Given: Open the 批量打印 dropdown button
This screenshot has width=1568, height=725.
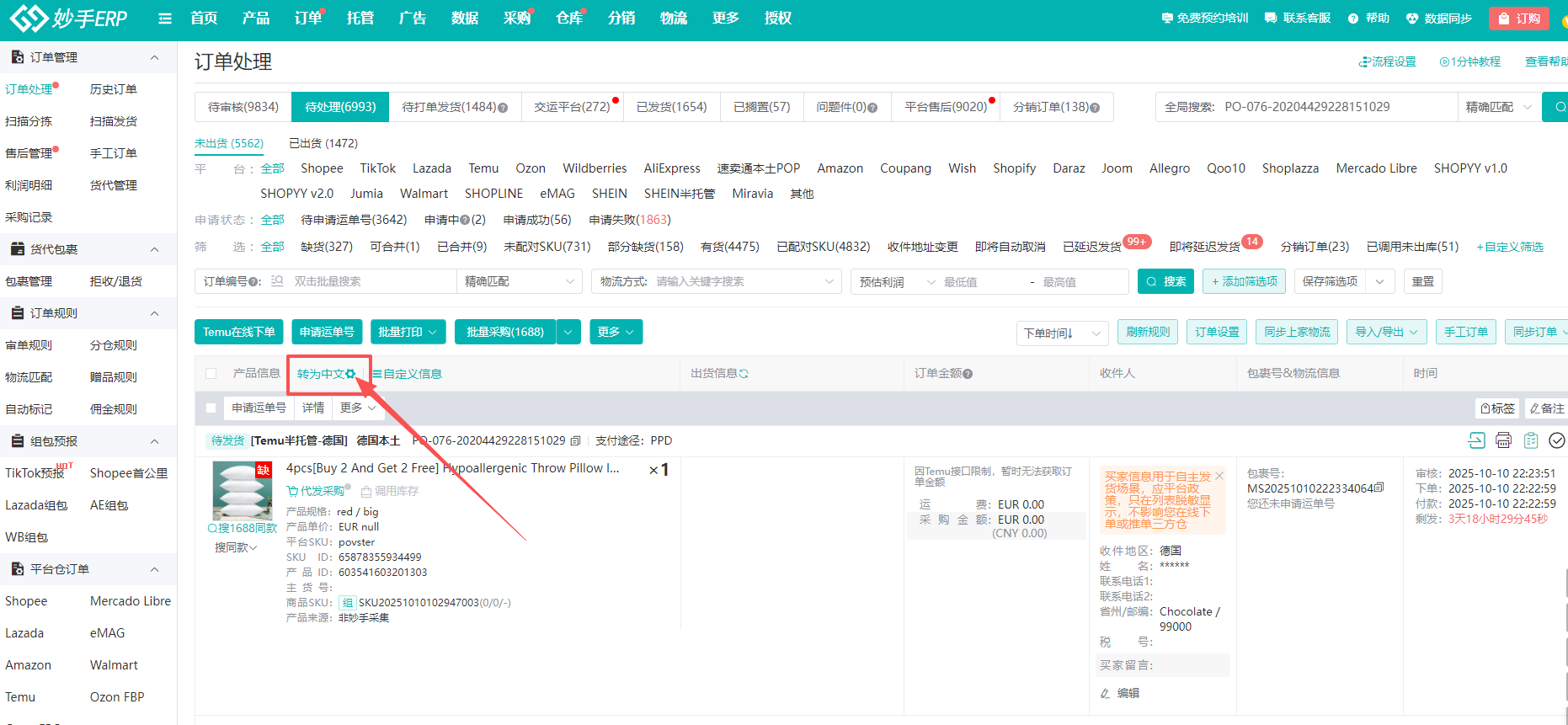Looking at the screenshot, I should [408, 332].
